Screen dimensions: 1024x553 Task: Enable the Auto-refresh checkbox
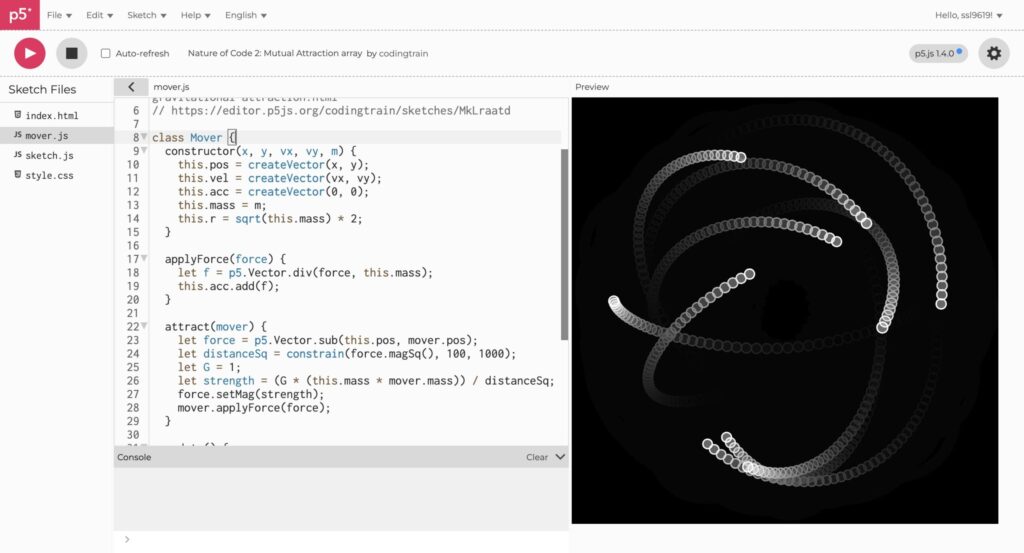point(106,53)
